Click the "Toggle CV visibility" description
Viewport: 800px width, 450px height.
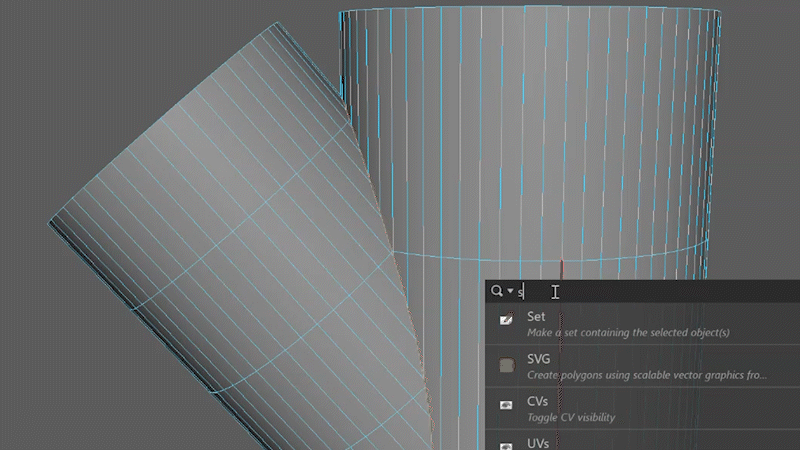[x=571, y=417]
